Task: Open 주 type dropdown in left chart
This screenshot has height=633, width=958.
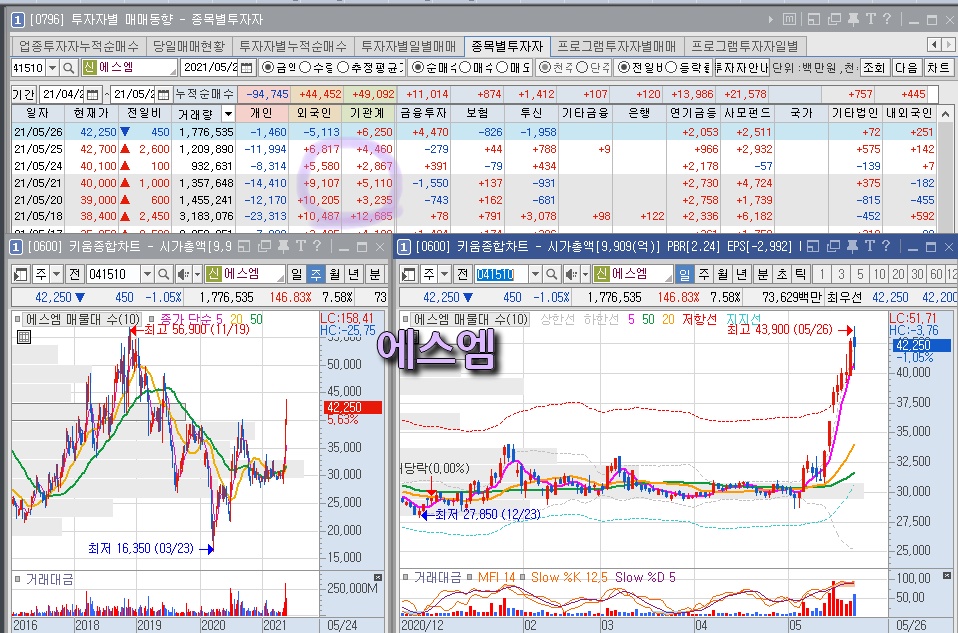Action: coord(56,274)
